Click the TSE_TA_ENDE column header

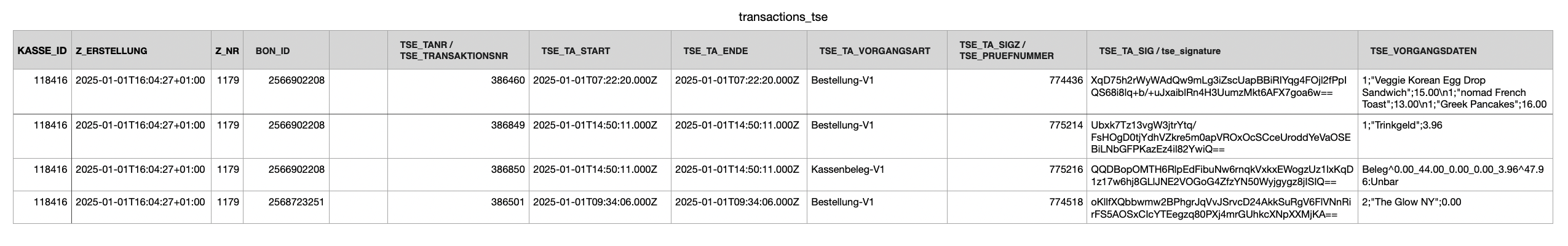(x=715, y=50)
